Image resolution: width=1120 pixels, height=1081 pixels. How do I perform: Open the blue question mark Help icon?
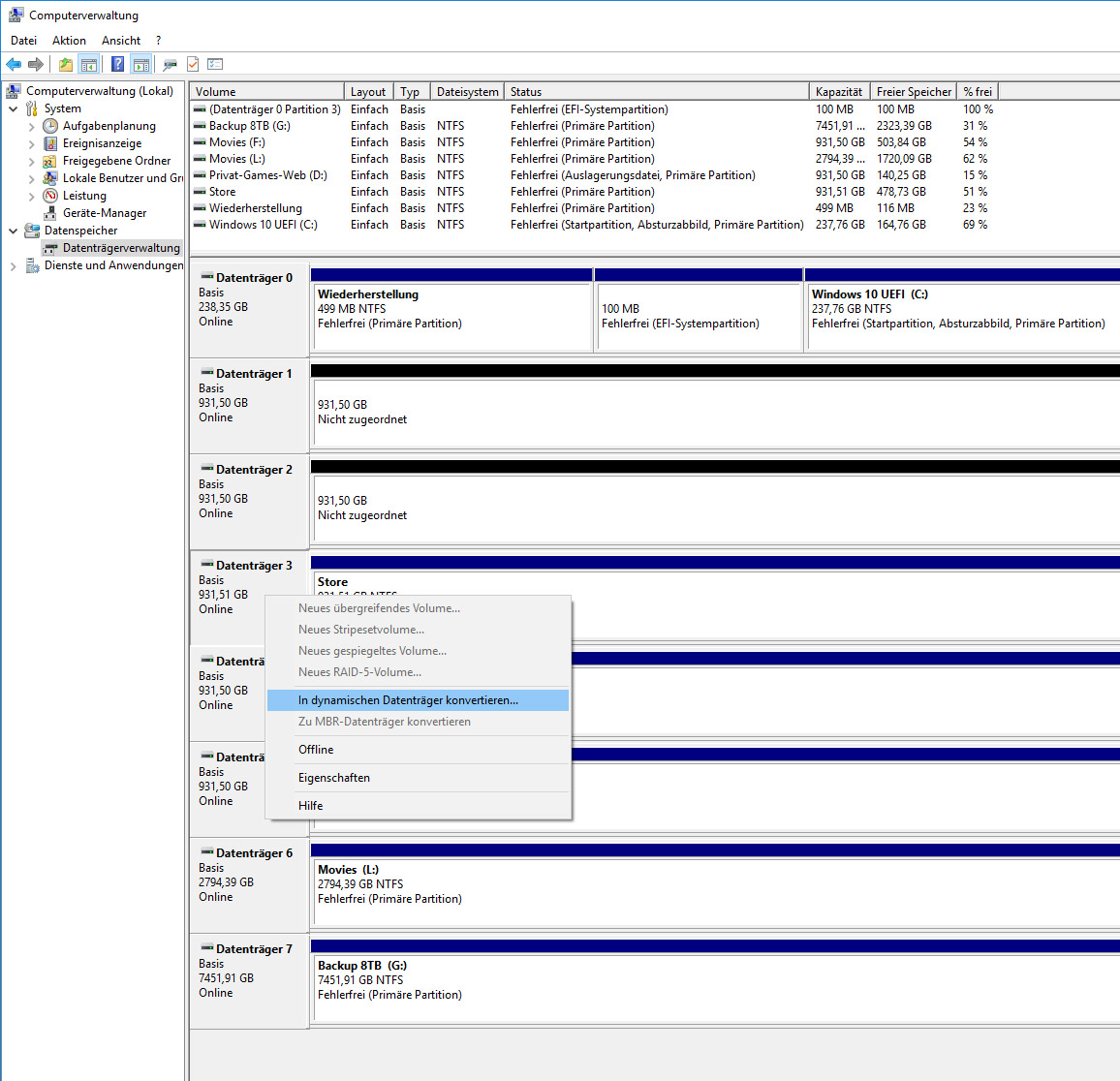(118, 64)
